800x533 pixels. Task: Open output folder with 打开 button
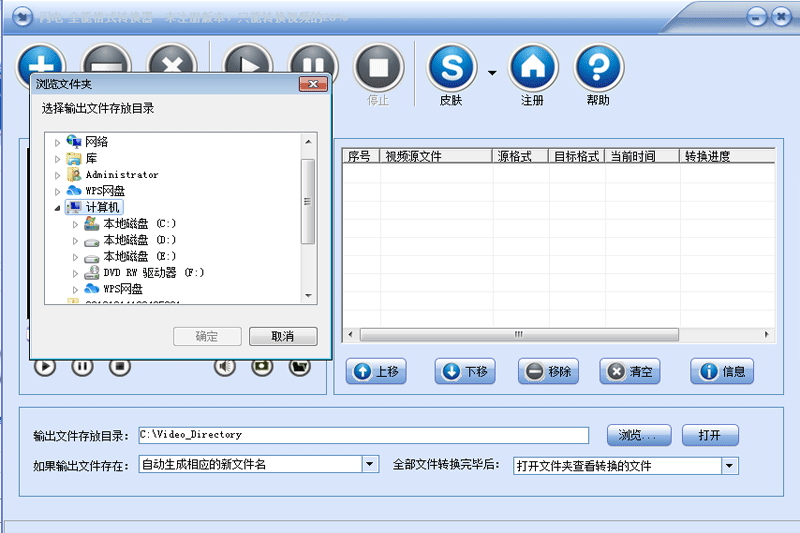(x=710, y=435)
